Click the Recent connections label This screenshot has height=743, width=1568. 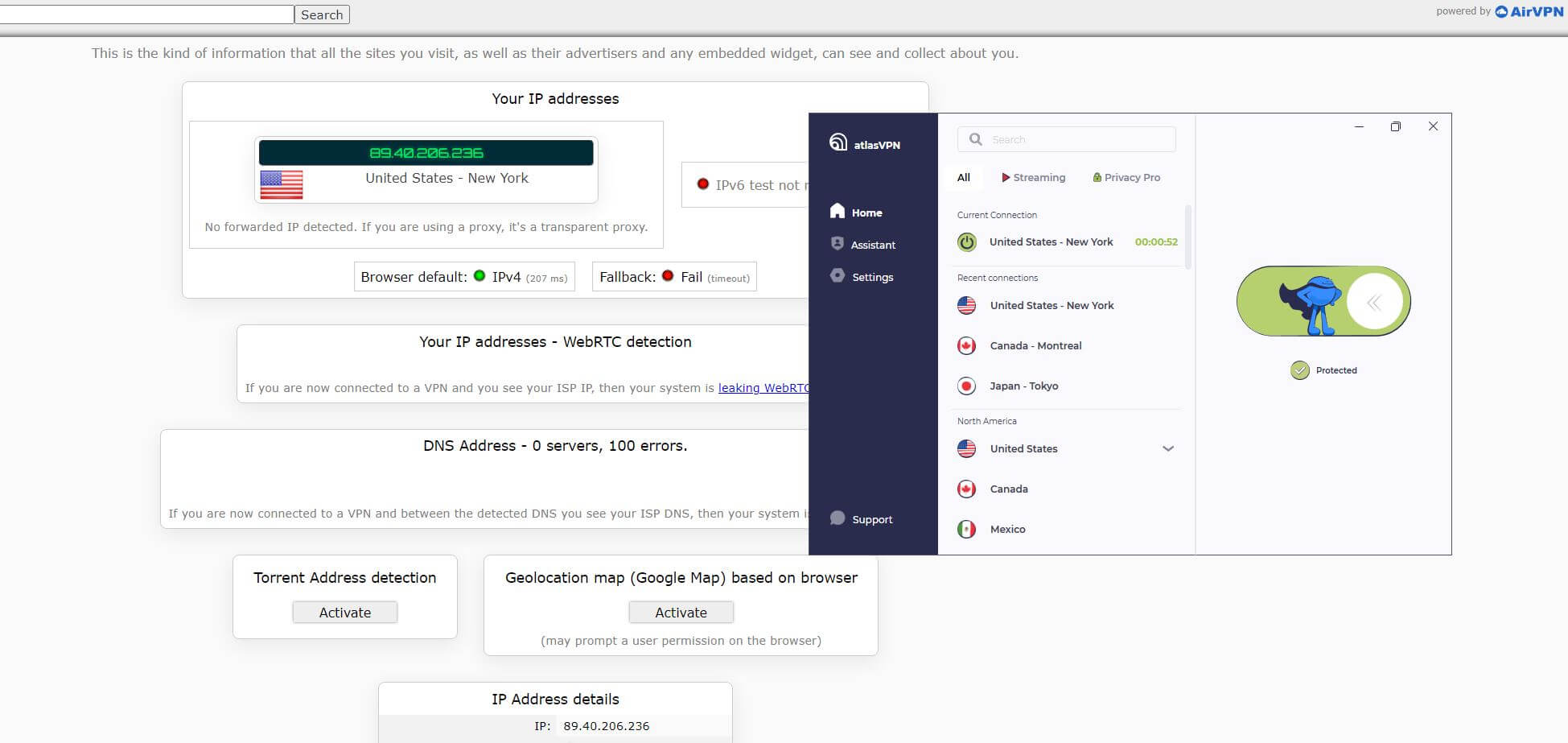tap(998, 278)
